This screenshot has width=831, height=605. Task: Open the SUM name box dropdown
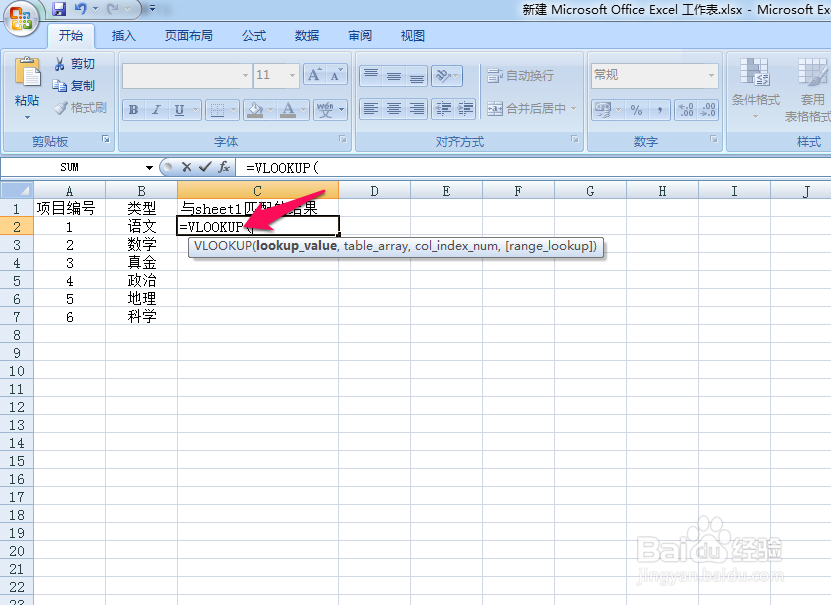pos(149,168)
